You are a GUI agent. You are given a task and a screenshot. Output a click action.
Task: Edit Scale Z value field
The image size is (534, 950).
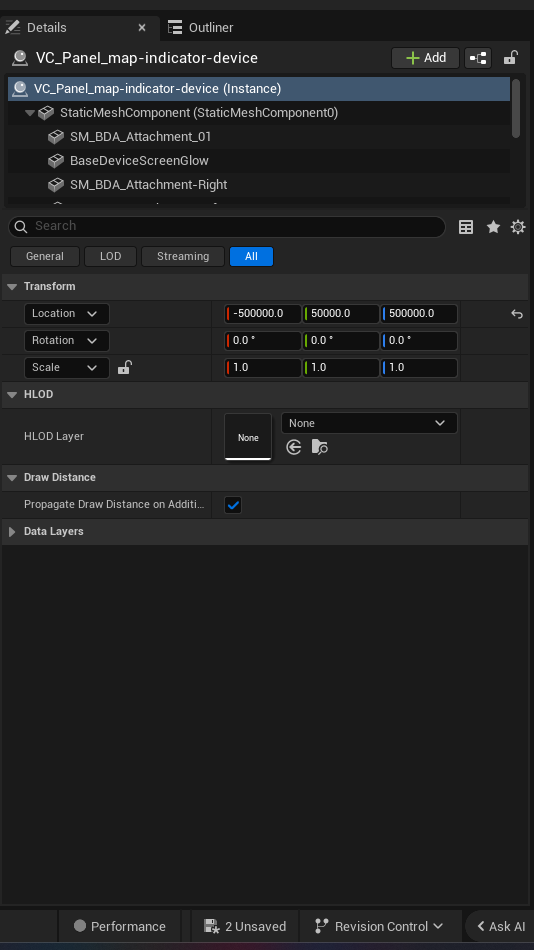pos(419,367)
